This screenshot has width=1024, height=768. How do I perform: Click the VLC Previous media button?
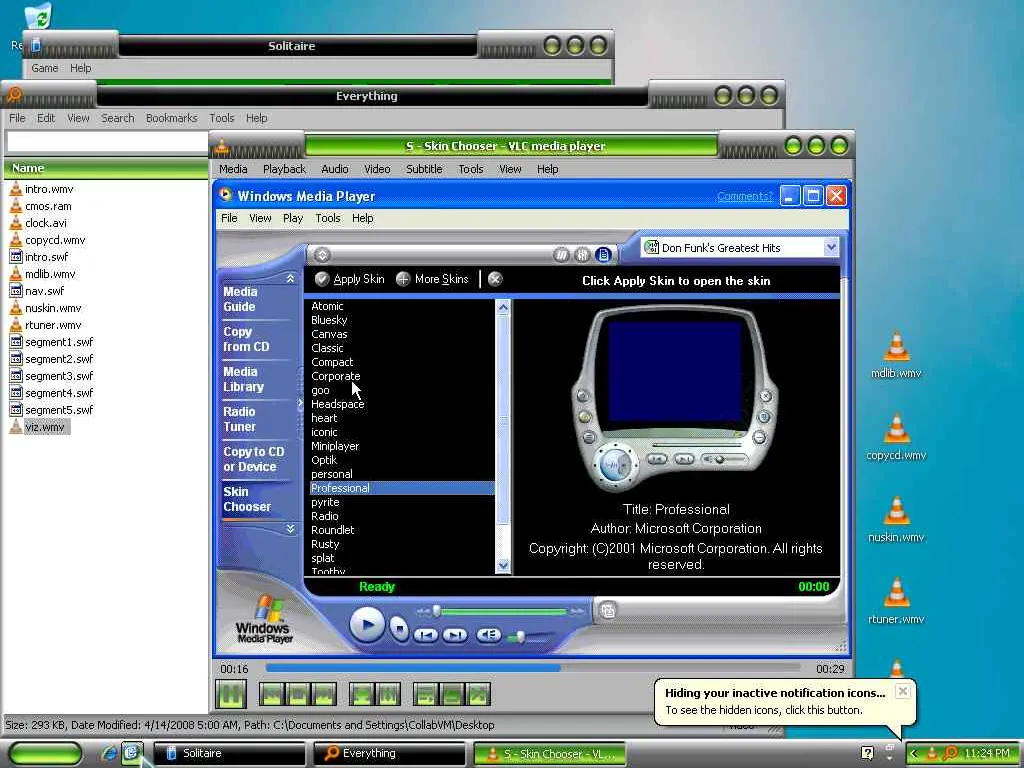(x=272, y=694)
